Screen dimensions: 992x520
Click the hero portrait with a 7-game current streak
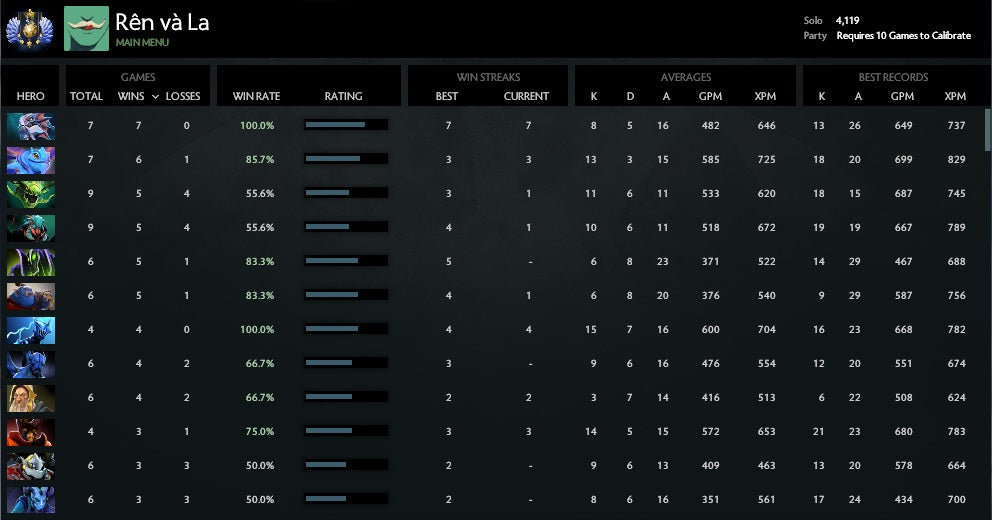pyautogui.click(x=31, y=126)
